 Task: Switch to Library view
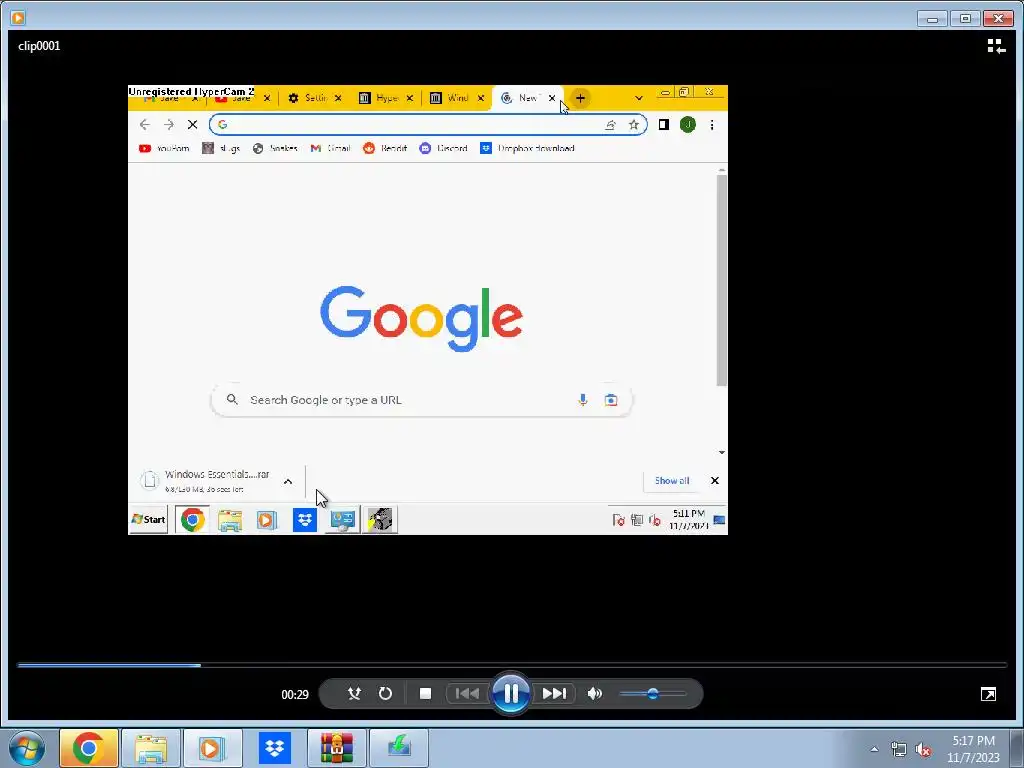click(x=996, y=46)
